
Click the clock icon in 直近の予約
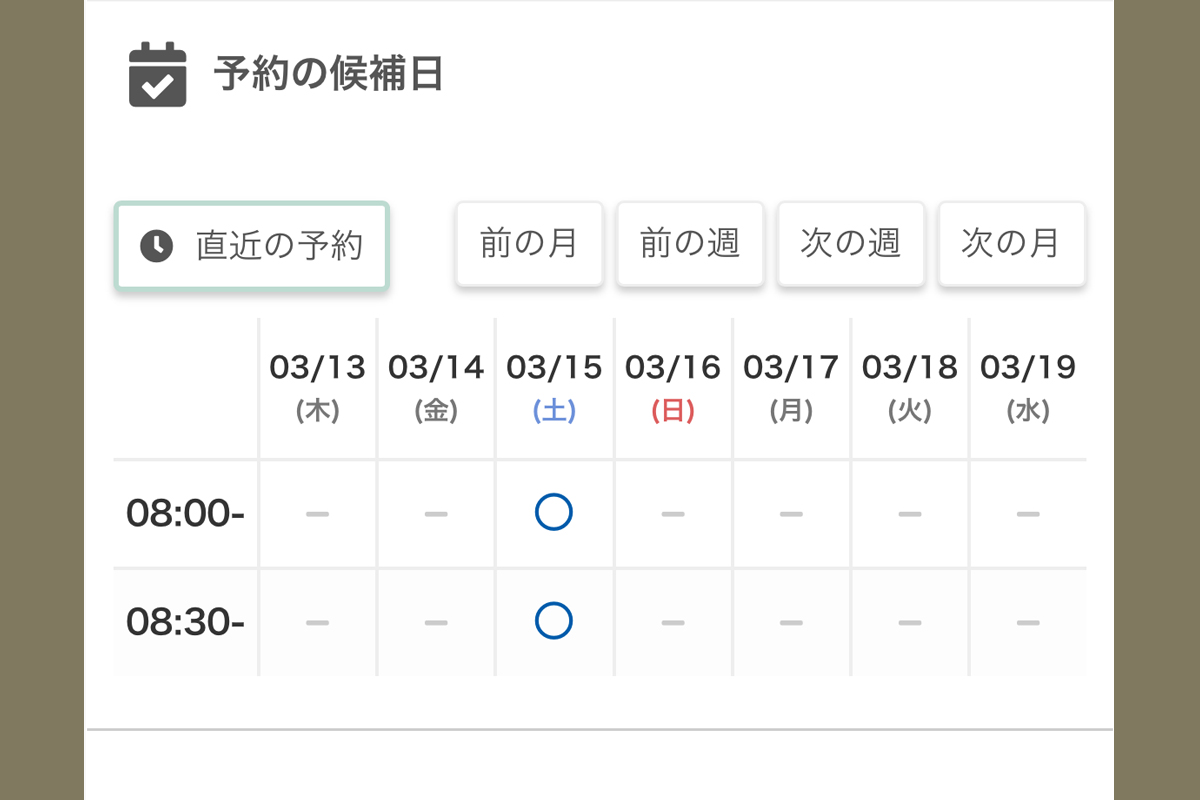pos(156,246)
